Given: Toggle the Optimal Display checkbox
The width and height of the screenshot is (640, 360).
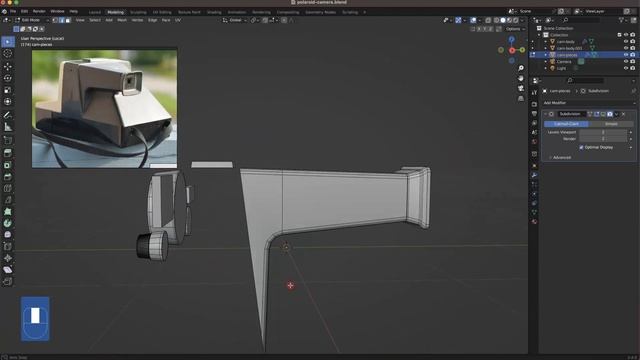Looking at the screenshot, I should point(581,147).
